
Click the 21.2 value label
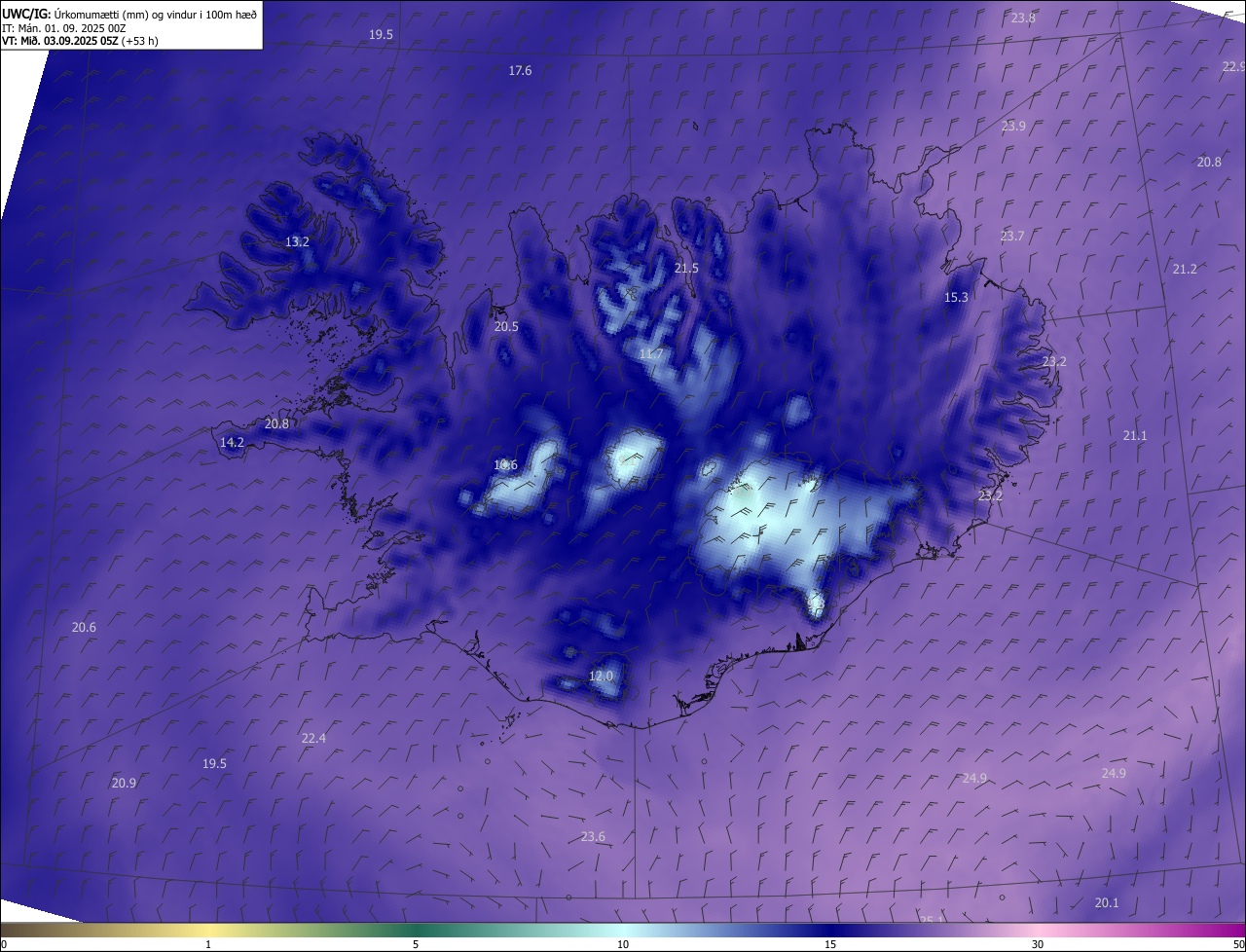[1185, 270]
